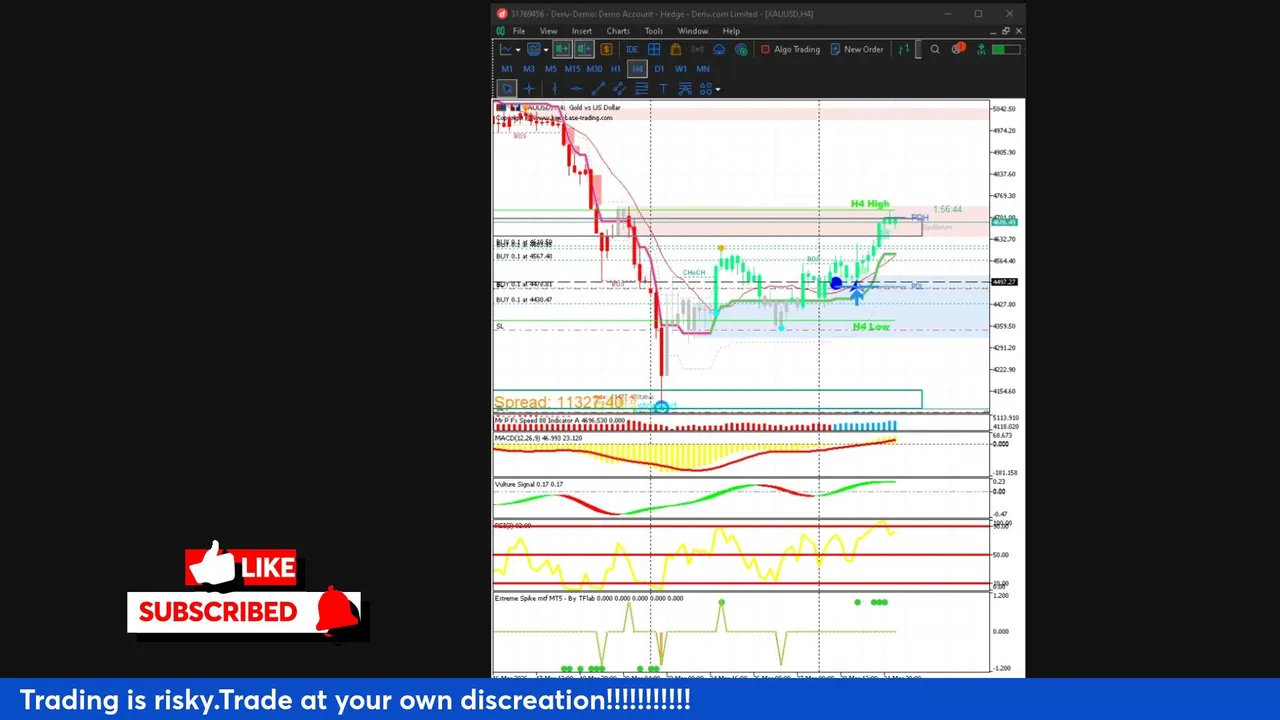The width and height of the screenshot is (1280, 720).
Task: Expand the shapes objects dropdown arrow
Action: pyautogui.click(x=718, y=90)
